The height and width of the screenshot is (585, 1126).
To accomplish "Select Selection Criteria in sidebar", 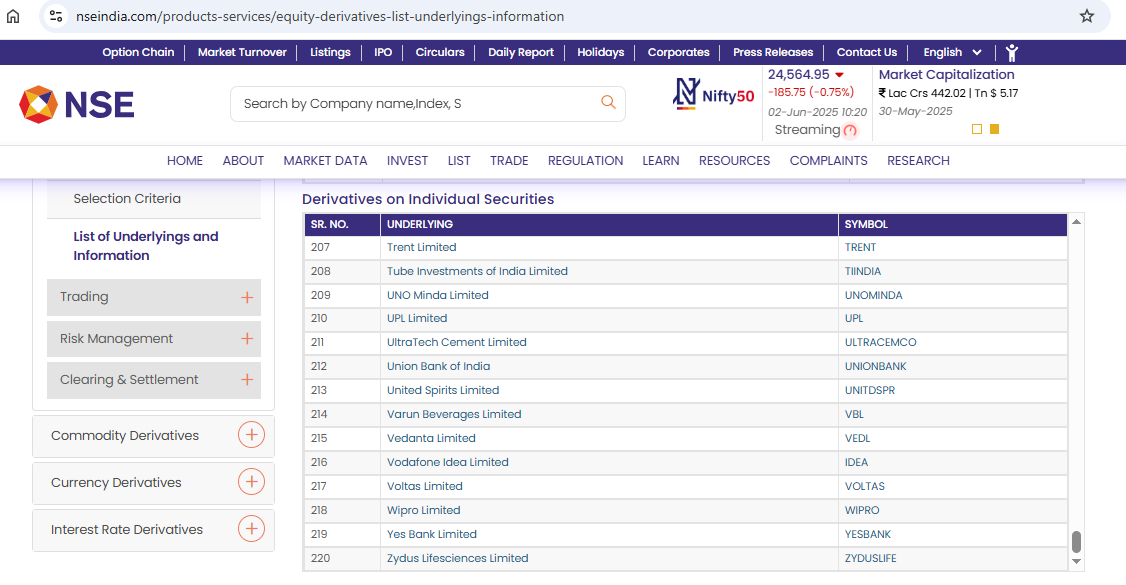I will tap(127, 199).
